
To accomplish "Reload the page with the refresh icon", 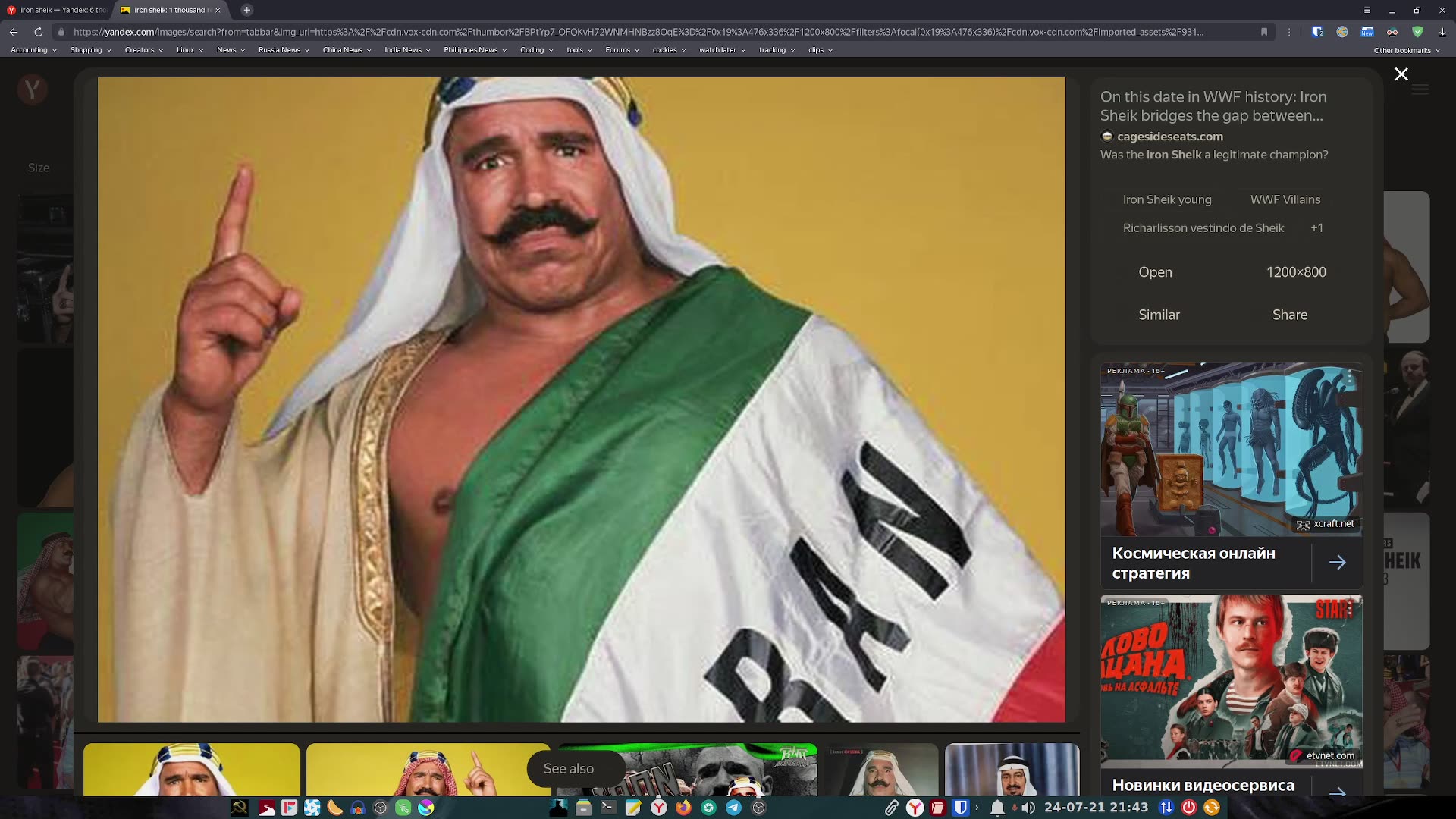I will (x=38, y=32).
